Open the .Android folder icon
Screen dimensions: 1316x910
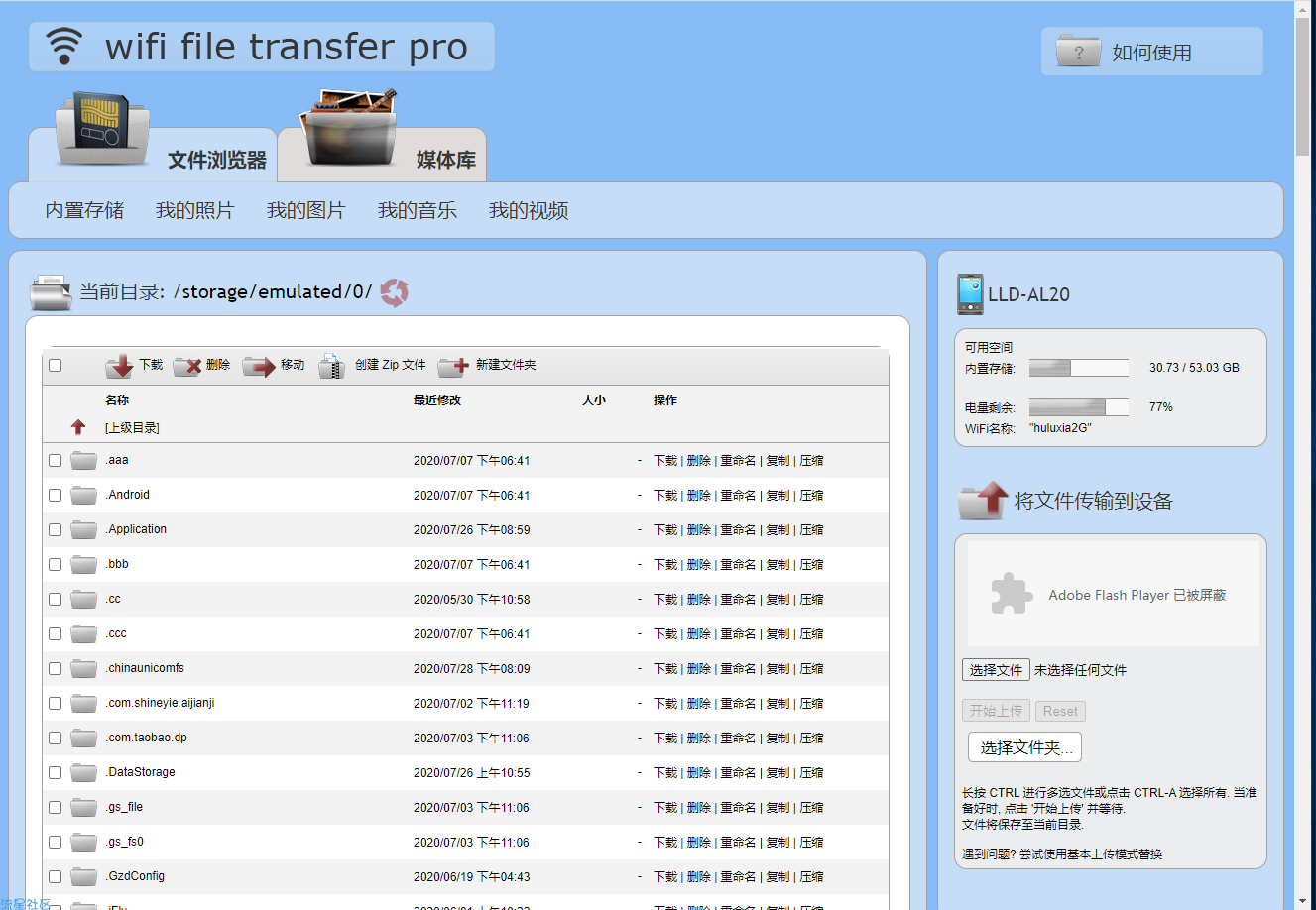tap(84, 495)
